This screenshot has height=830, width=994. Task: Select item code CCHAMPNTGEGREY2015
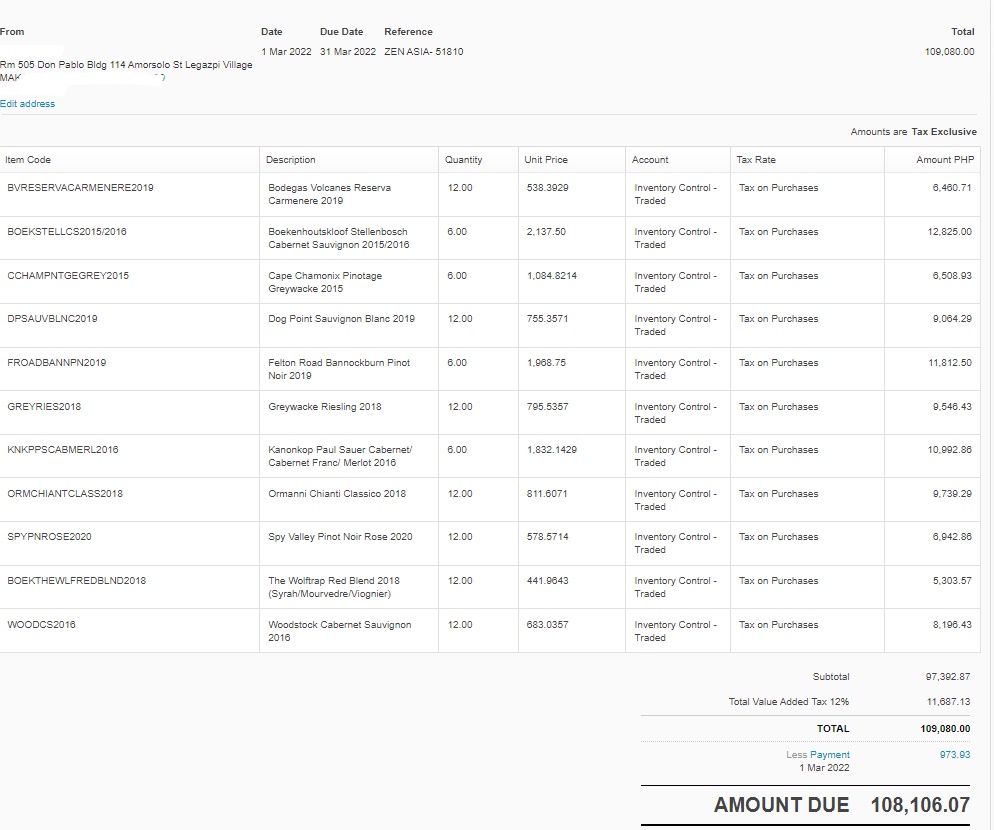click(68, 276)
